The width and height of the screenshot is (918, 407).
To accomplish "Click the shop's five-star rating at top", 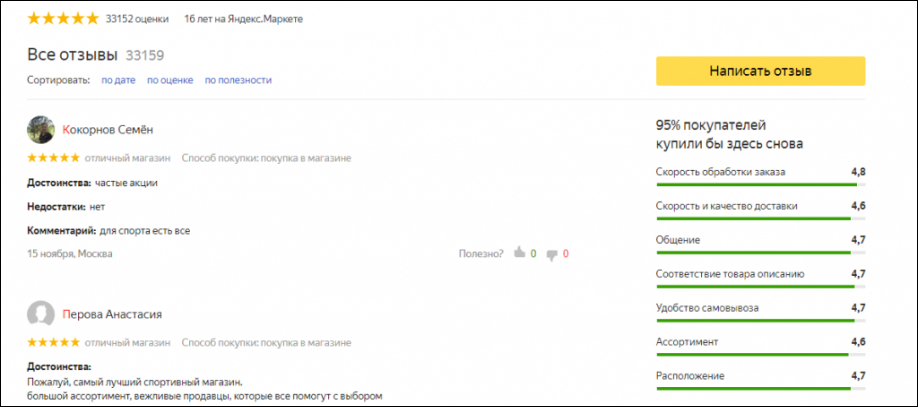I will [x=63, y=19].
